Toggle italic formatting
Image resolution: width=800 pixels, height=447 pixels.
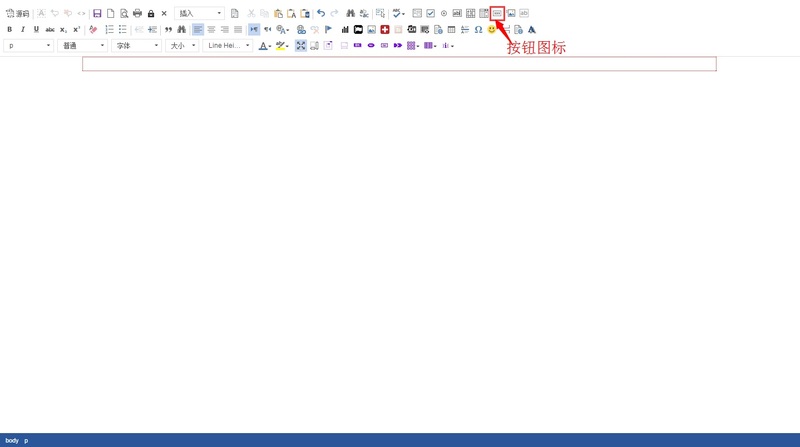(23, 30)
